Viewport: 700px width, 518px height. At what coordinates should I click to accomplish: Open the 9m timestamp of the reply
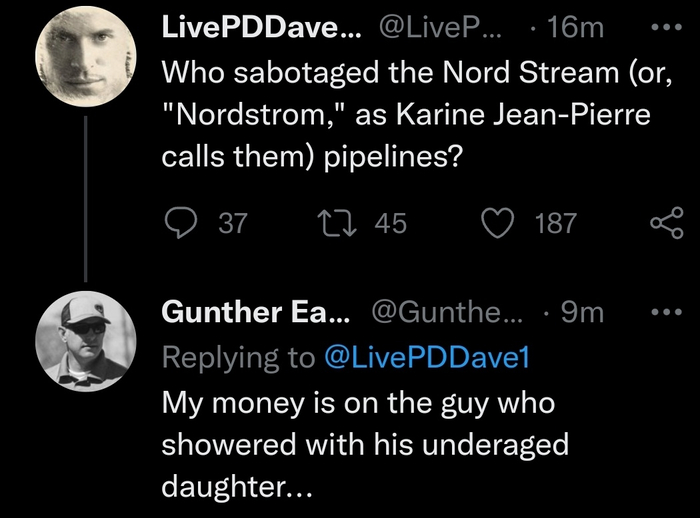582,313
